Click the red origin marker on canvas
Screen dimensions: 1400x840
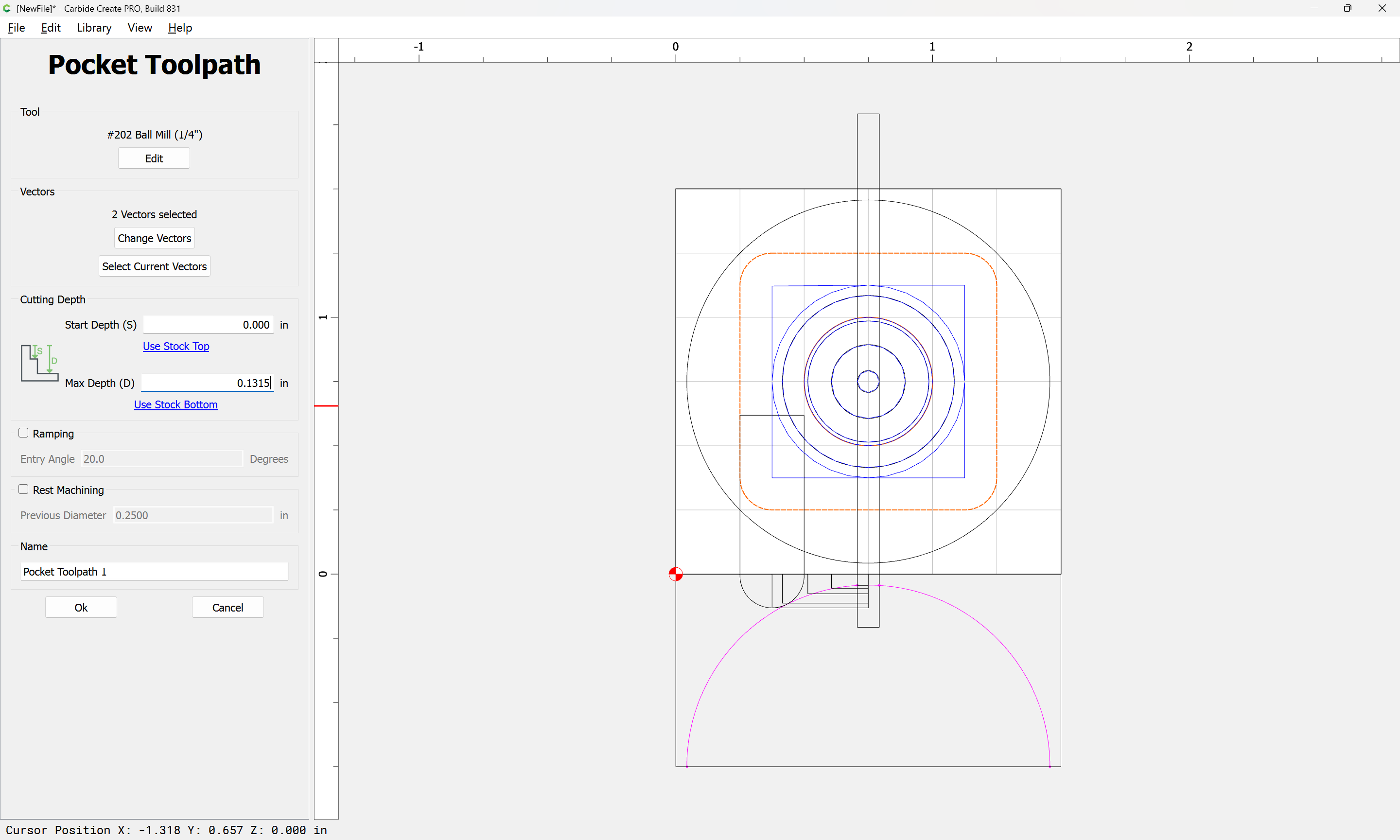coord(675,574)
